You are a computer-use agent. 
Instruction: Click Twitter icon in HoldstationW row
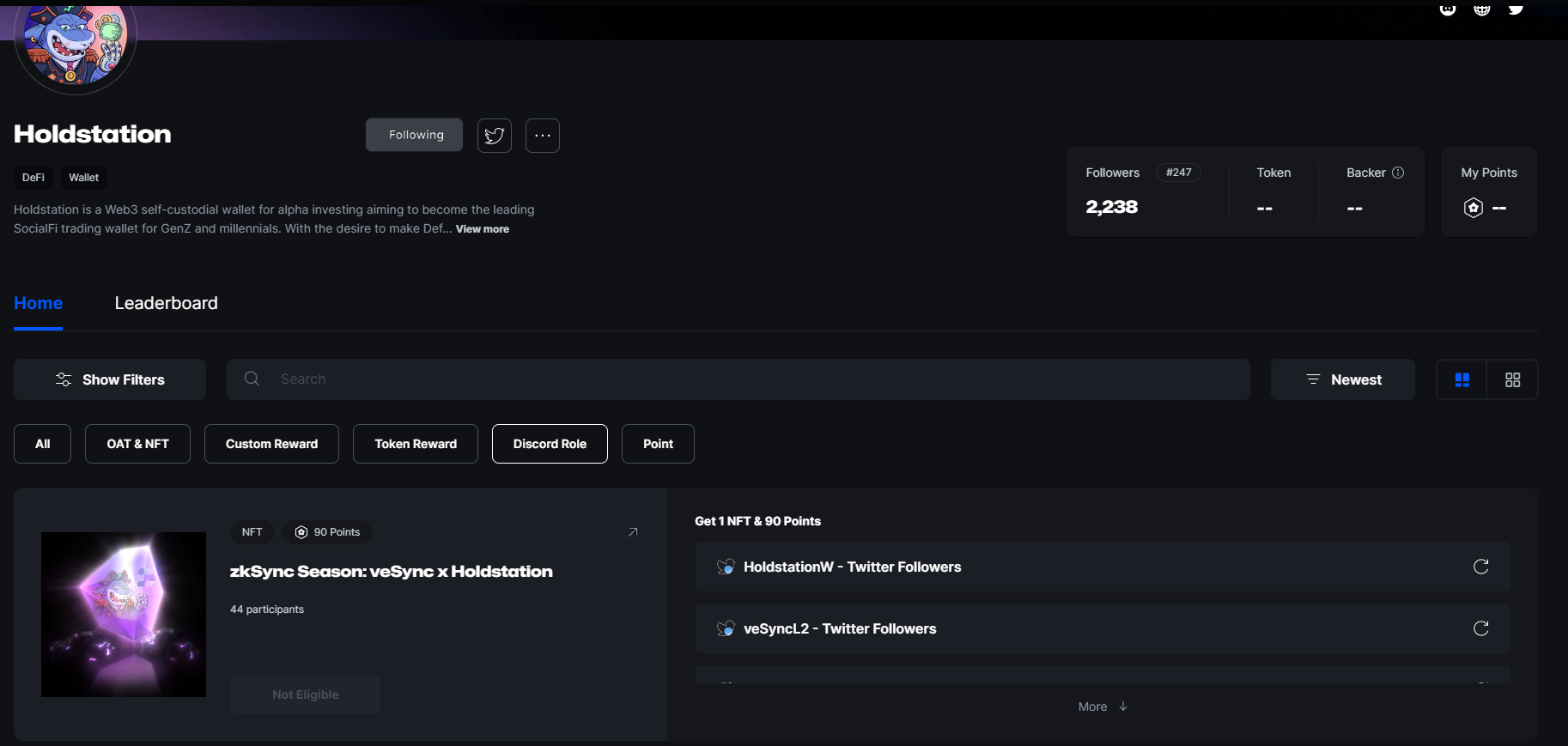point(726,567)
